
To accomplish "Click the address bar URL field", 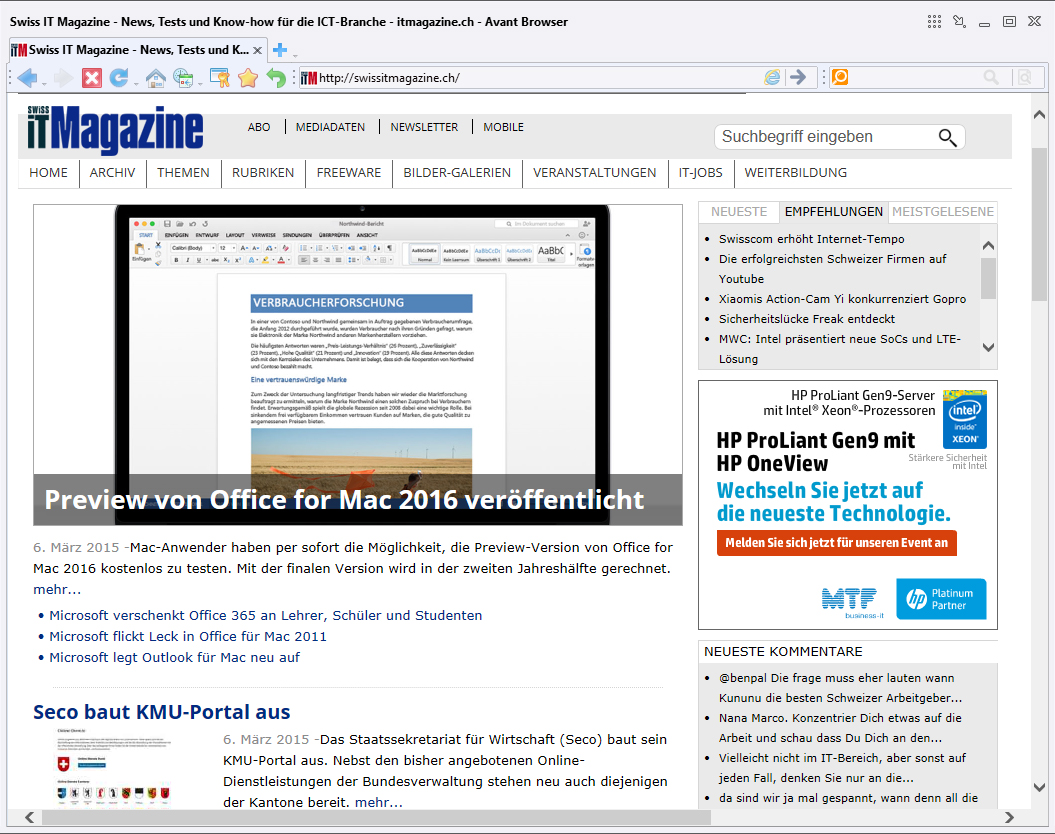I will click(539, 78).
